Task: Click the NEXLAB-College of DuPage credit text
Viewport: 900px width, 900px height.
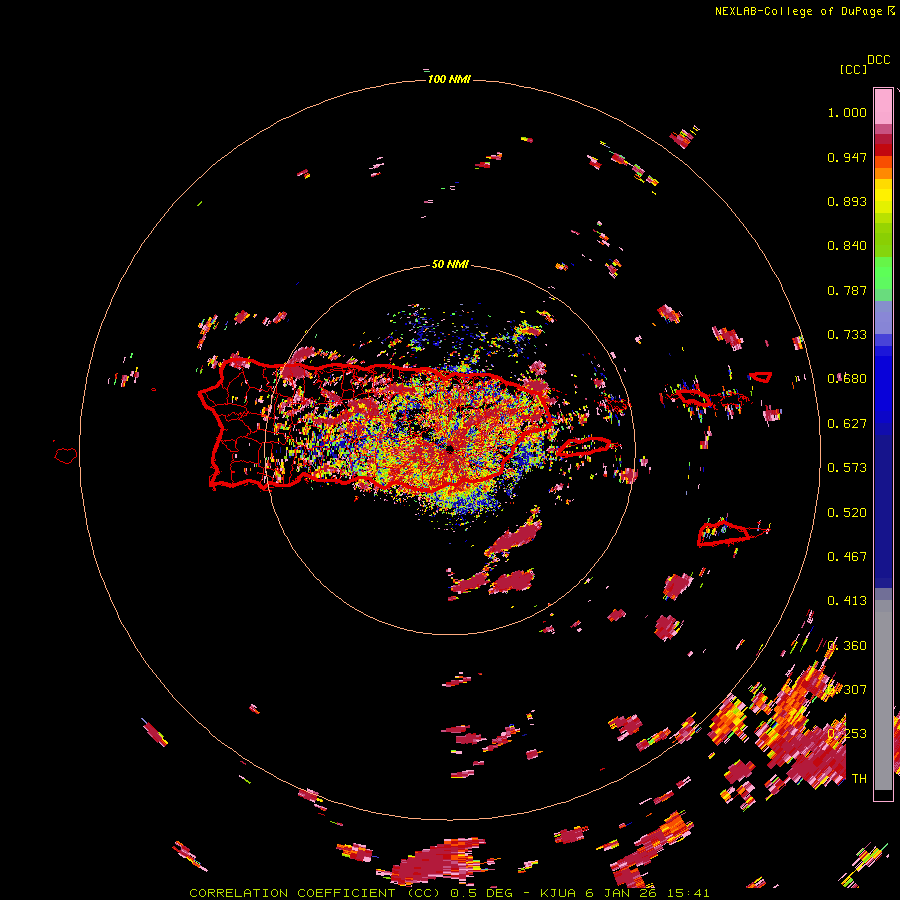Action: [x=798, y=11]
